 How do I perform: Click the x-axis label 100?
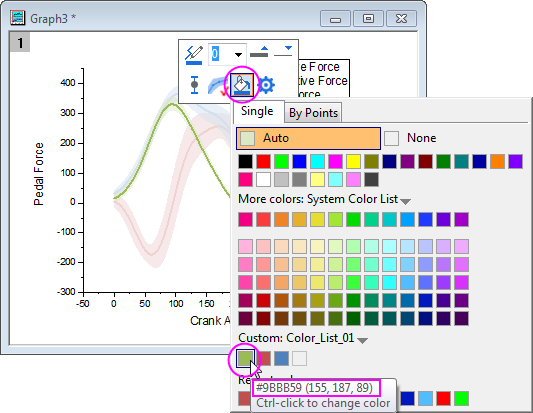(x=176, y=304)
